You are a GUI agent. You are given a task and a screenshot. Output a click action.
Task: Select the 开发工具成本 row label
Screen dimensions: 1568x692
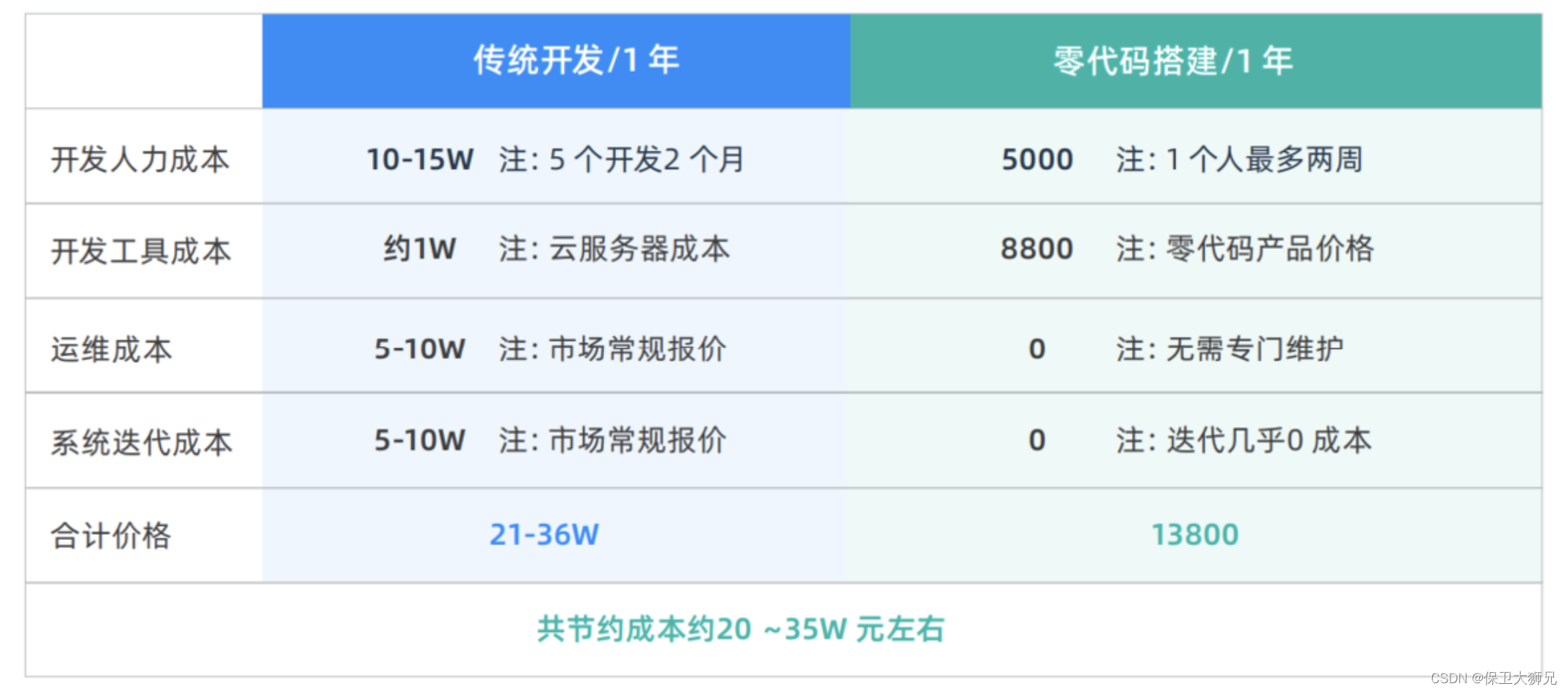141,251
